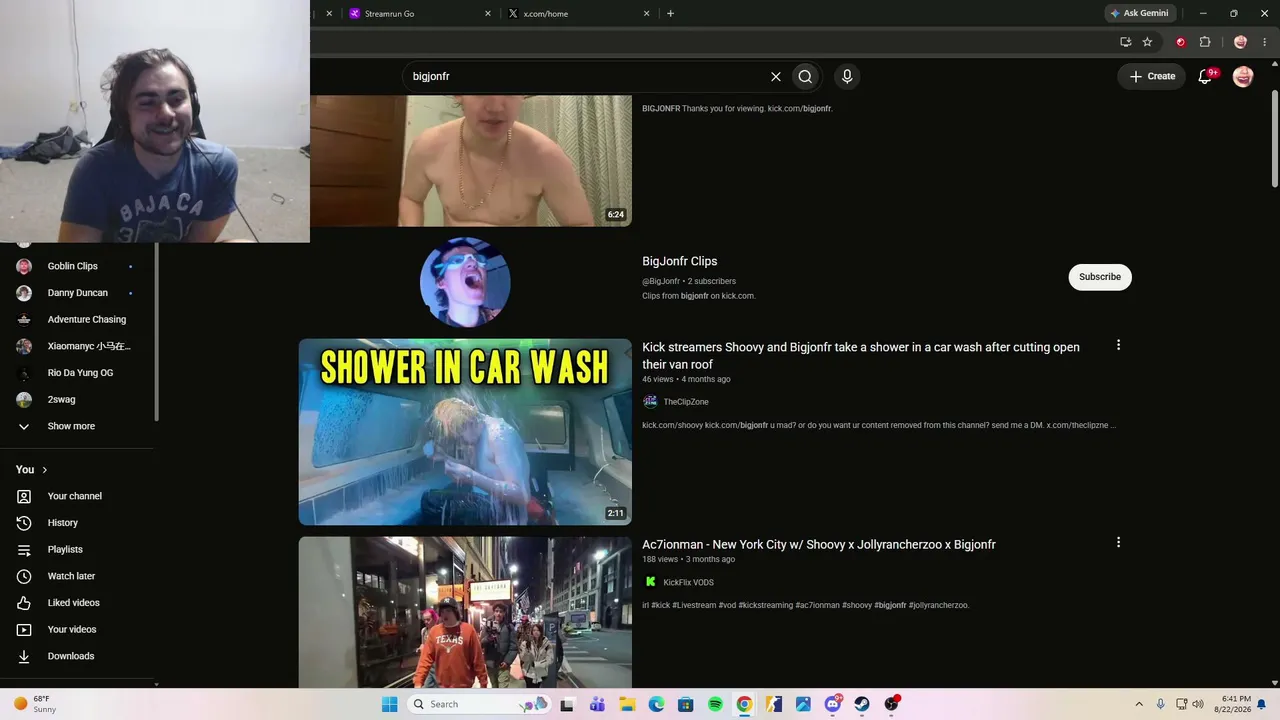Play the Ac7ionman New York City thumbnail

465,612
